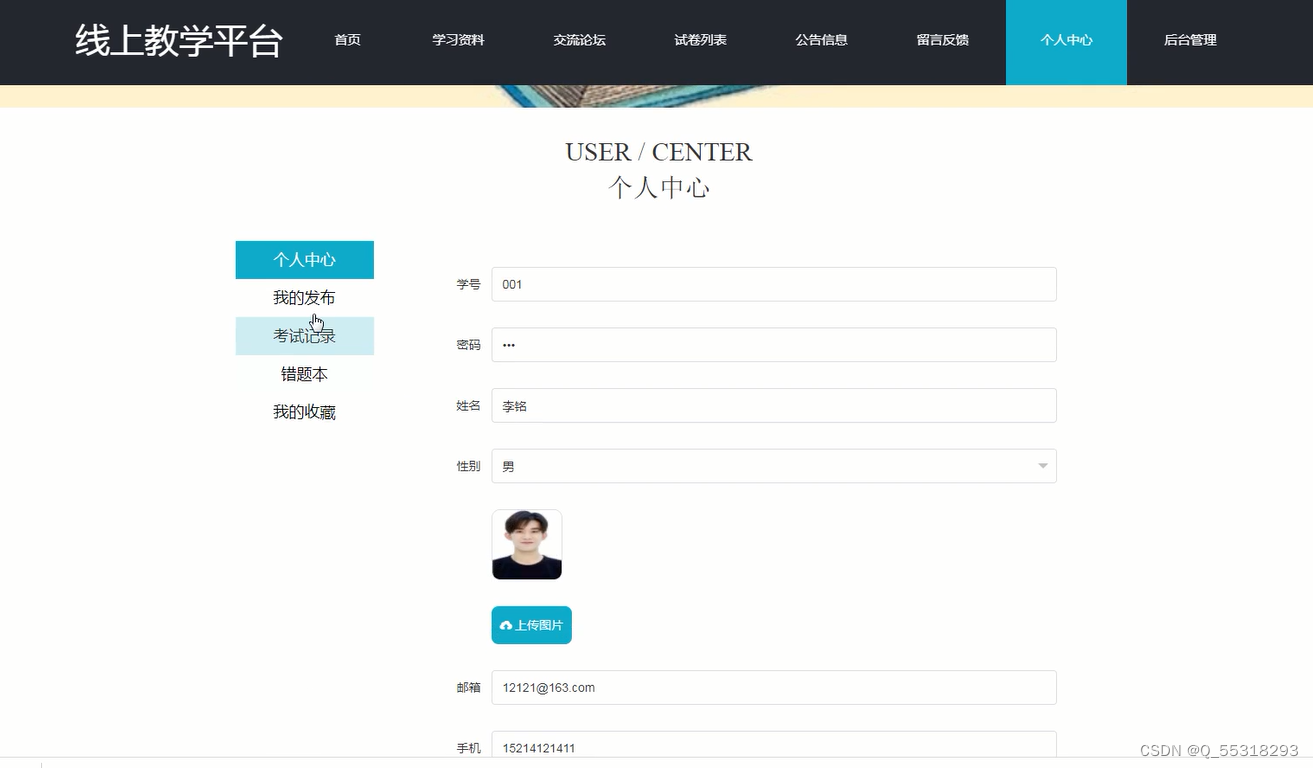The height and width of the screenshot is (768, 1313).
Task: Click the profile avatar photo
Action: coord(526,544)
